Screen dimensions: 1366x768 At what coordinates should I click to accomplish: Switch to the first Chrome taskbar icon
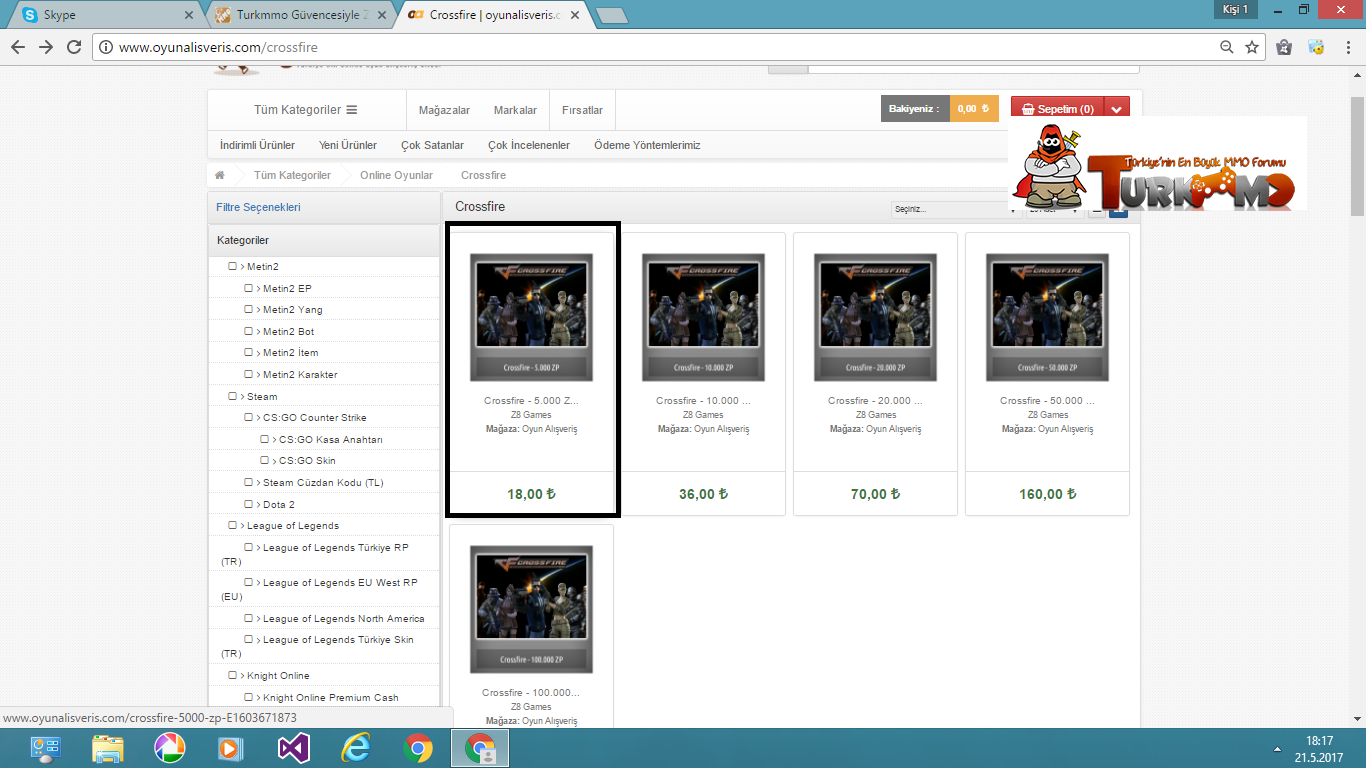[x=418, y=748]
